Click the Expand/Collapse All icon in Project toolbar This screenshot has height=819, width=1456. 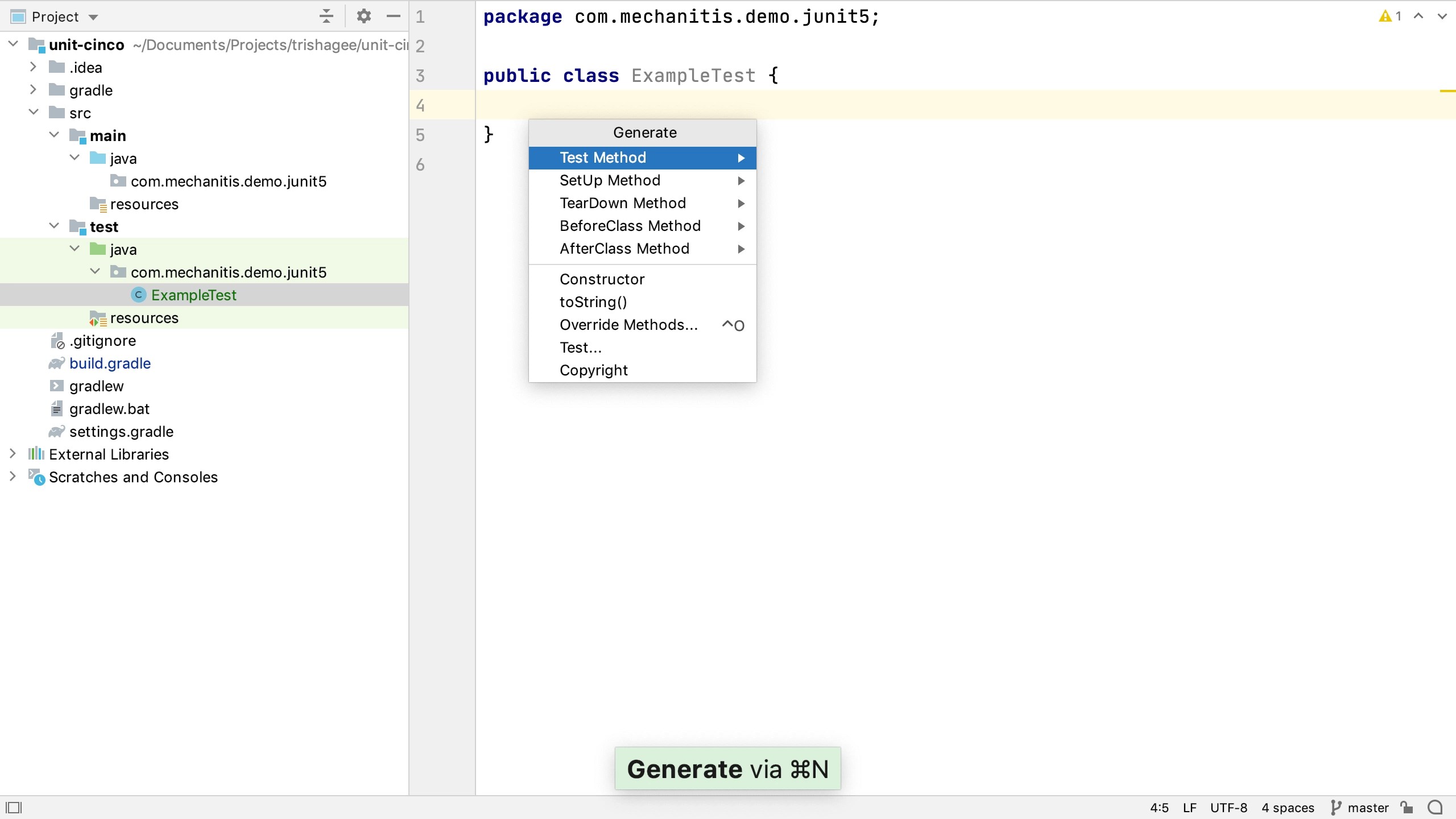click(325, 16)
